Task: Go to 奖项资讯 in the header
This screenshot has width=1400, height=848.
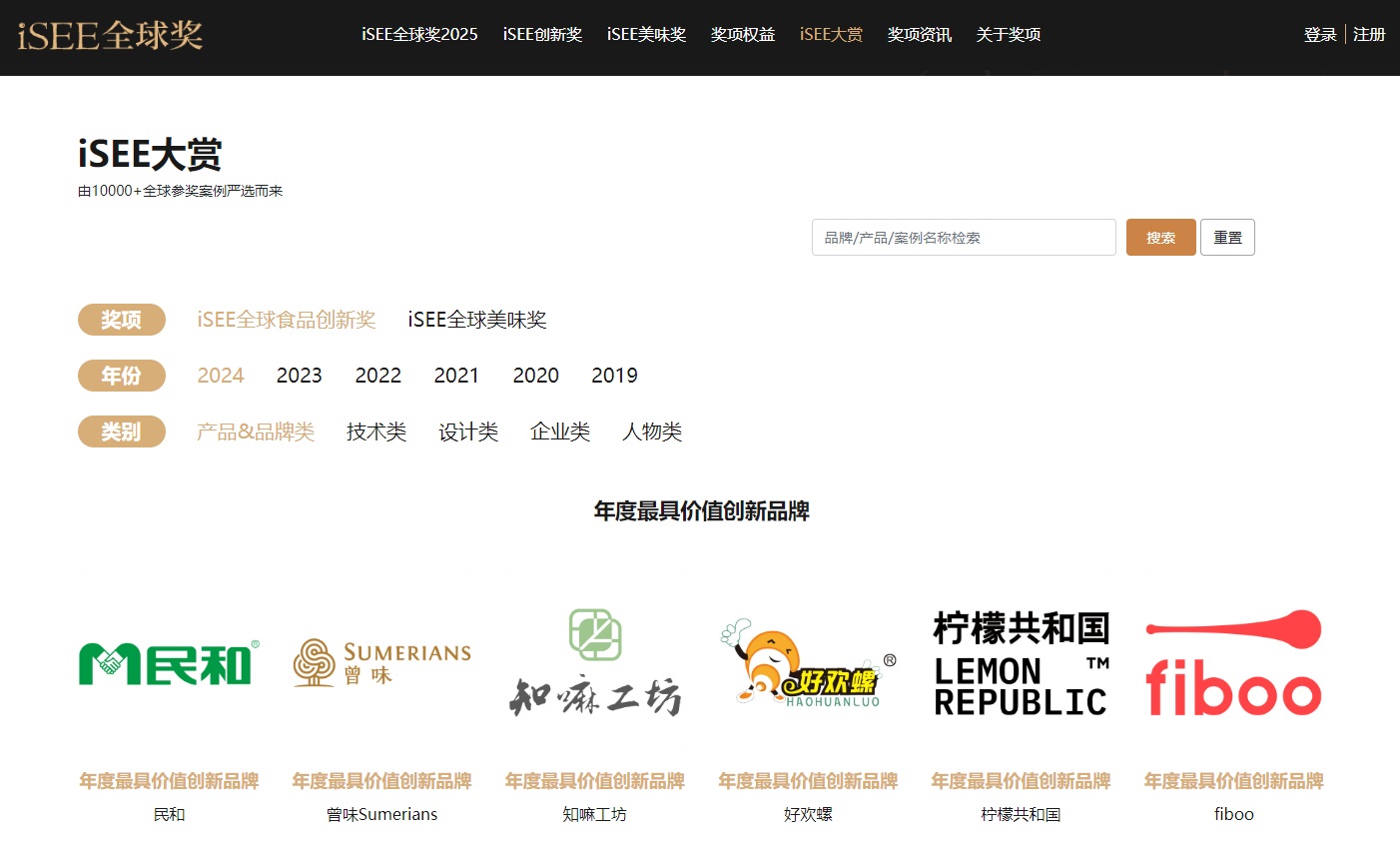Action: coord(920,35)
